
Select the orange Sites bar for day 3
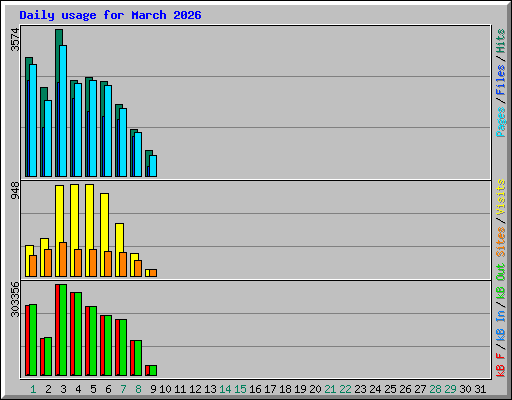[x=63, y=260]
